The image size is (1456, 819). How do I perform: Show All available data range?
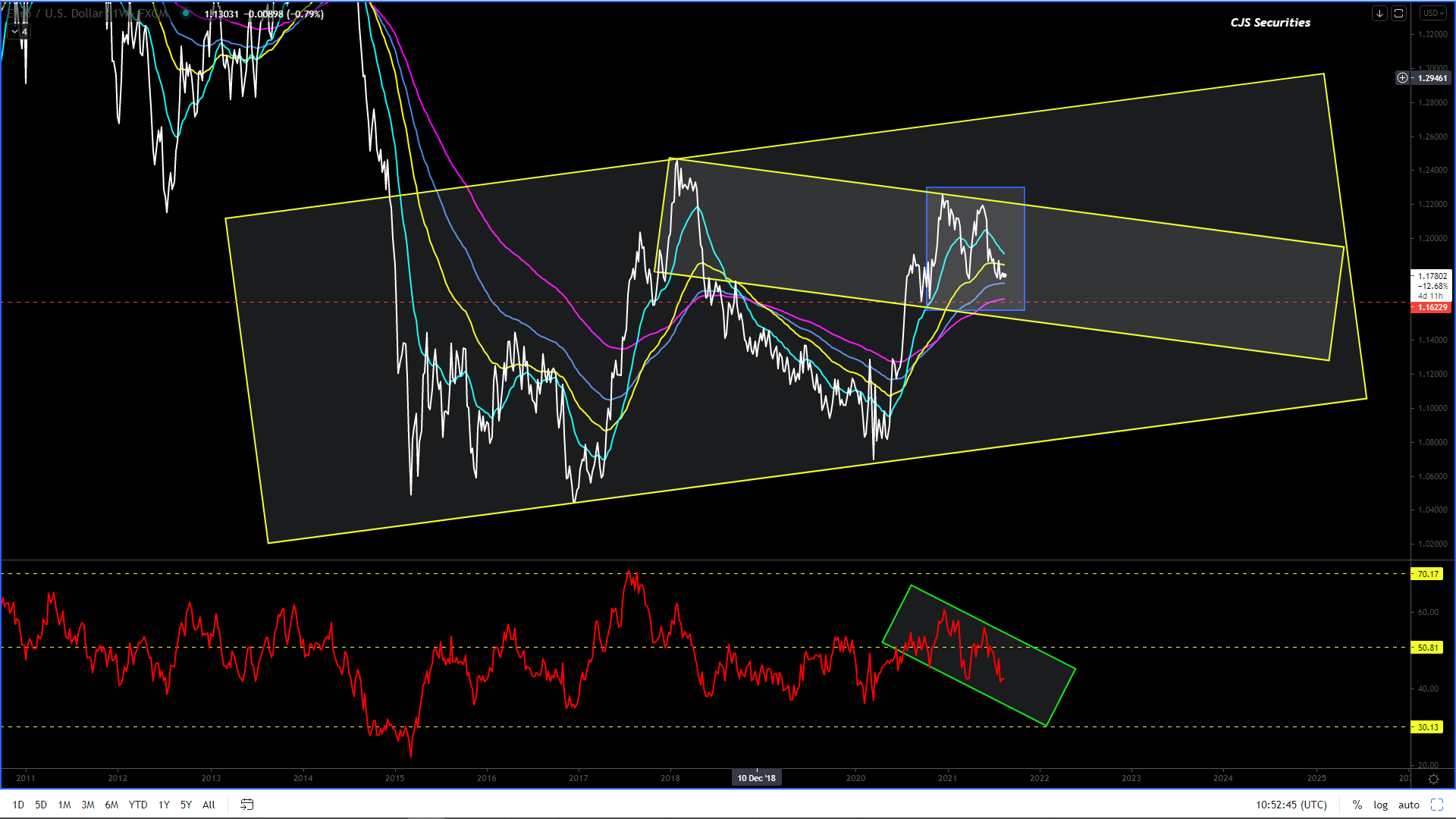point(209,805)
